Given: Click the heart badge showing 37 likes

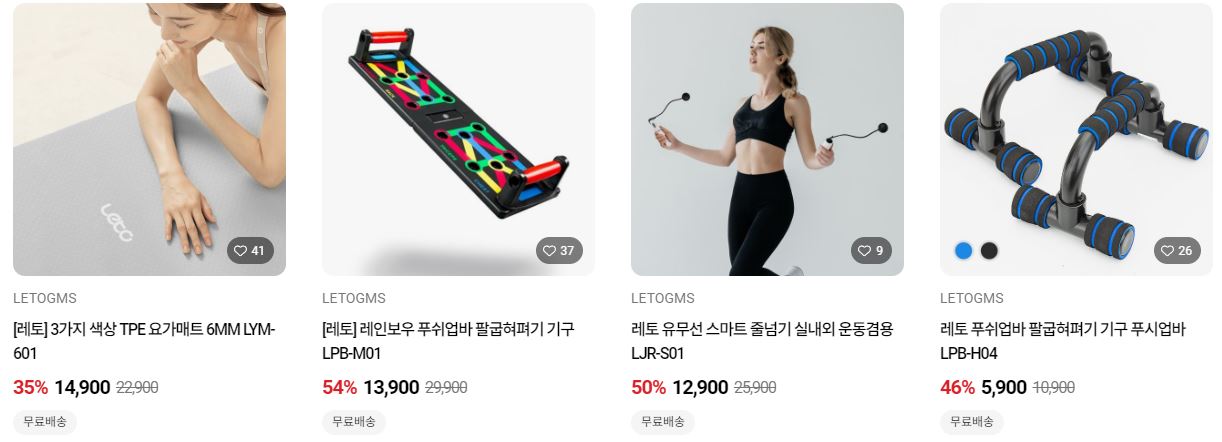Looking at the screenshot, I should [x=559, y=251].
